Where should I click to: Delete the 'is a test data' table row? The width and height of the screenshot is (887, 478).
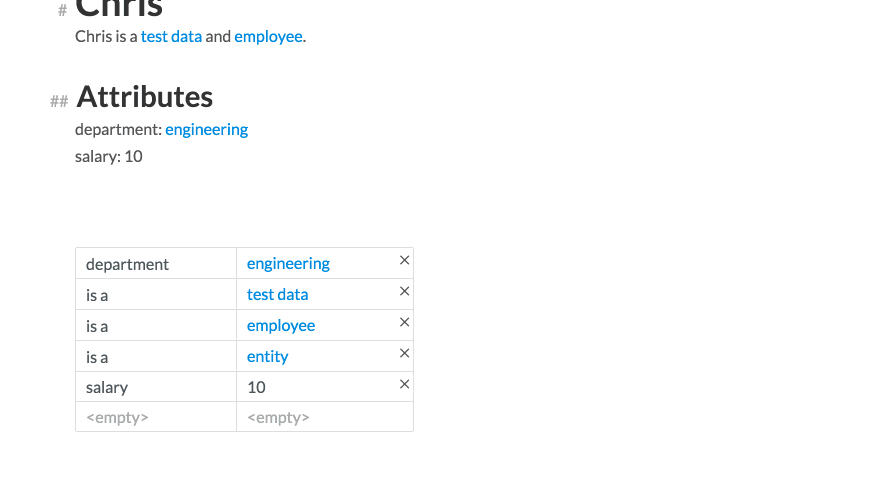[x=405, y=291]
